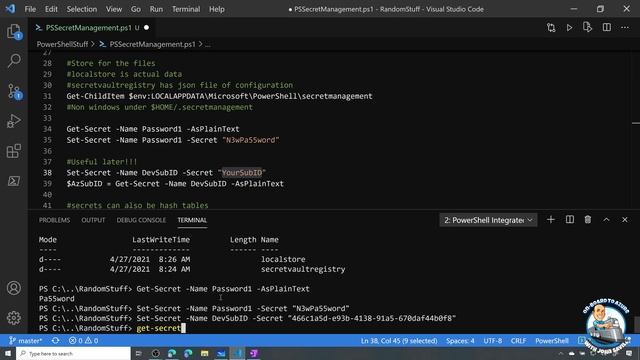Click the unsaved dot on PSSecretManagement.ps1 tab

(146, 28)
